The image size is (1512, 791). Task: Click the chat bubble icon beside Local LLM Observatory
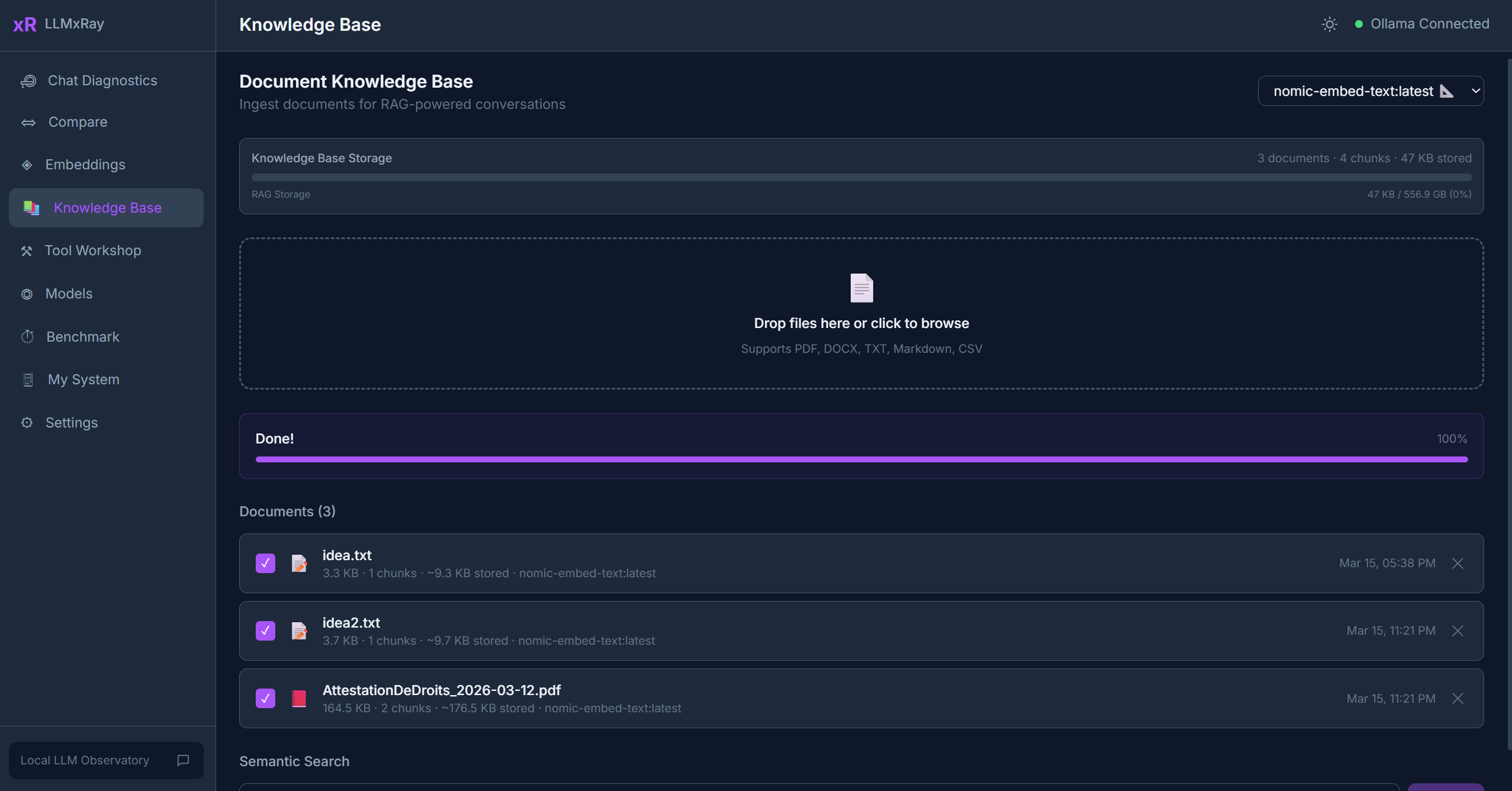(182, 761)
